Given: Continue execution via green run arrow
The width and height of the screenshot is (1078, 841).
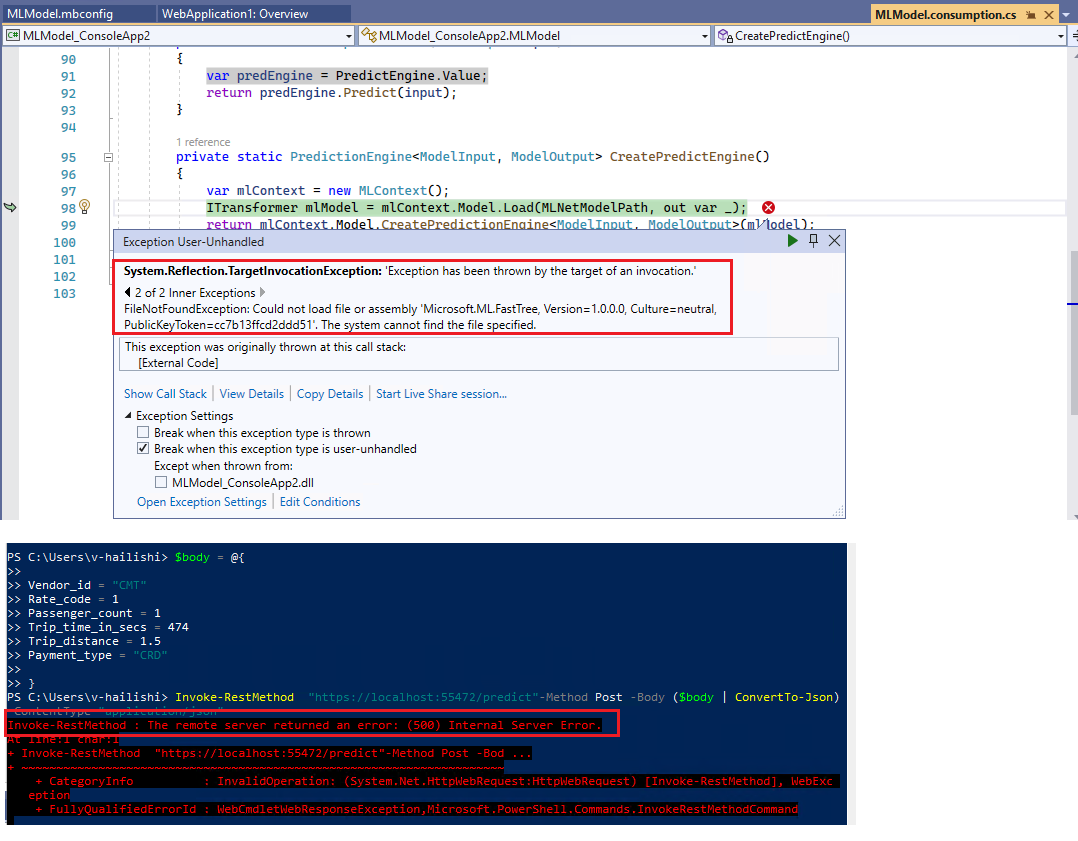Looking at the screenshot, I should [x=792, y=240].
